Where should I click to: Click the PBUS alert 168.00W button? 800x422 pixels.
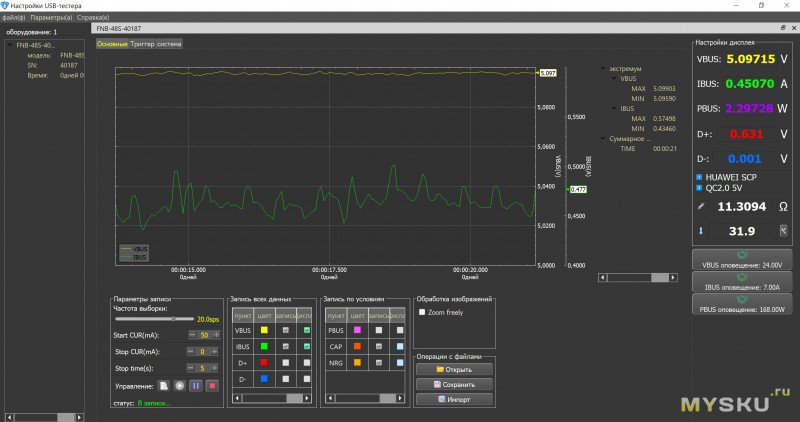click(x=741, y=304)
